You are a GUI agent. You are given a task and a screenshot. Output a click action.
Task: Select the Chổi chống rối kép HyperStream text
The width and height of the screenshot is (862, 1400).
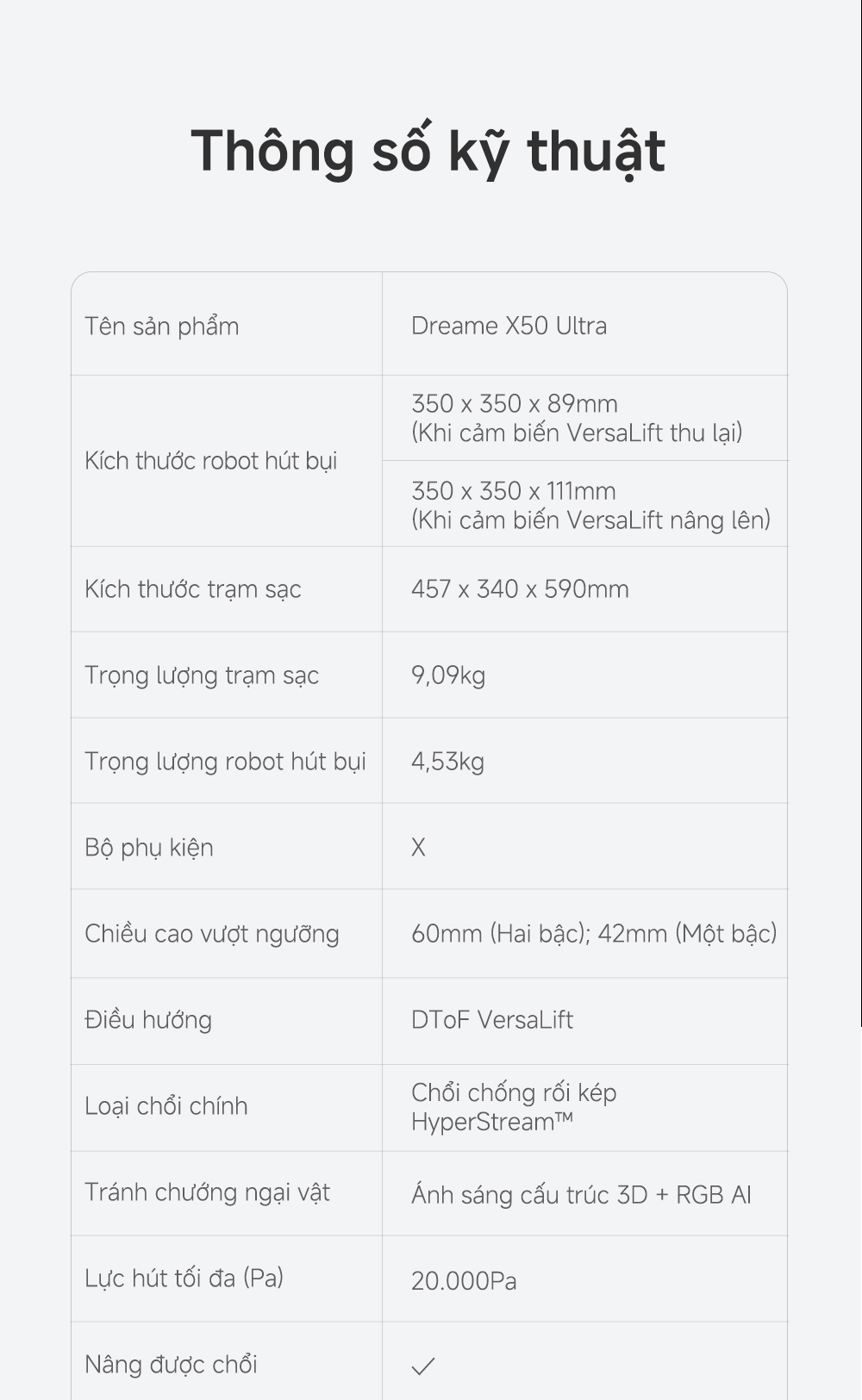[x=514, y=1107]
